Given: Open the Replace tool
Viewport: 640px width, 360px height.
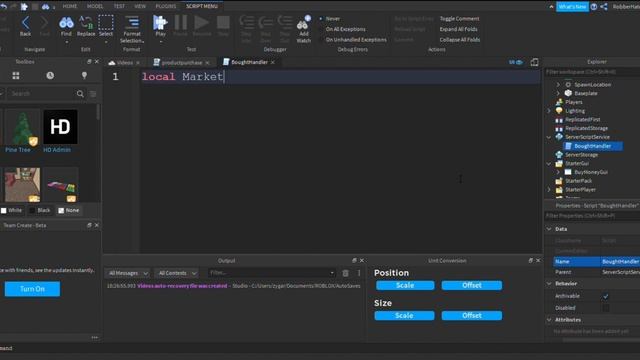Looking at the screenshot, I should [86, 22].
